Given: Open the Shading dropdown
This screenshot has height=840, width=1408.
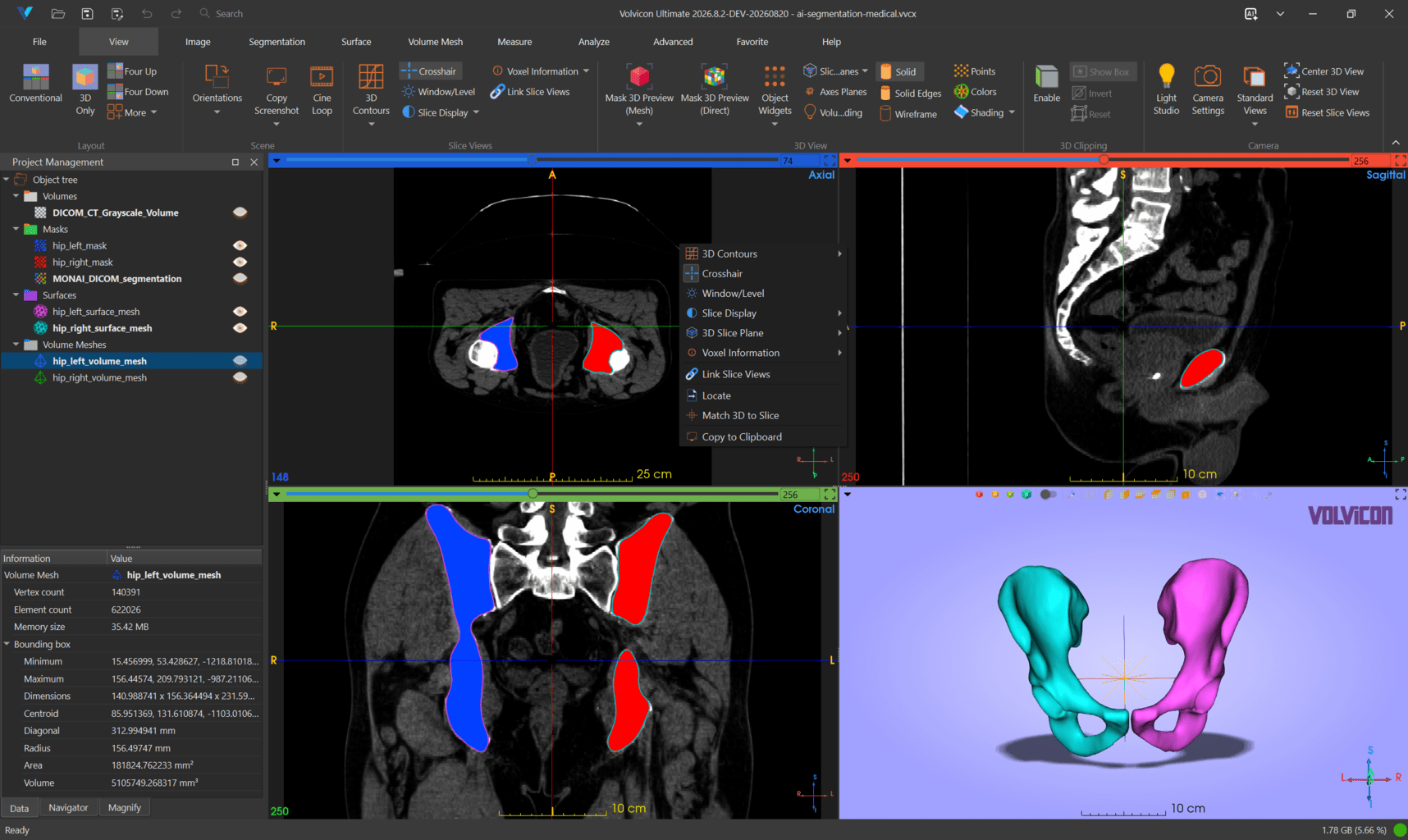Looking at the screenshot, I should [985, 112].
